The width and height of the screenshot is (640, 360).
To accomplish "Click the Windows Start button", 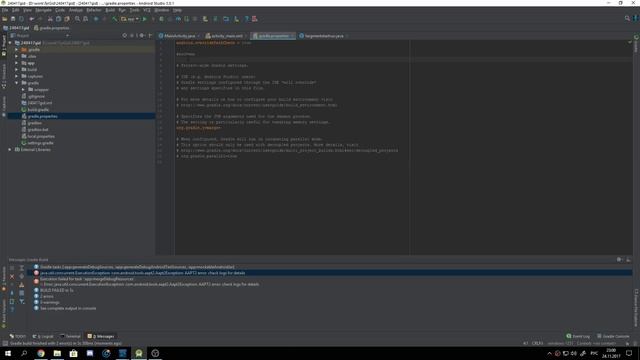I will click(8, 353).
